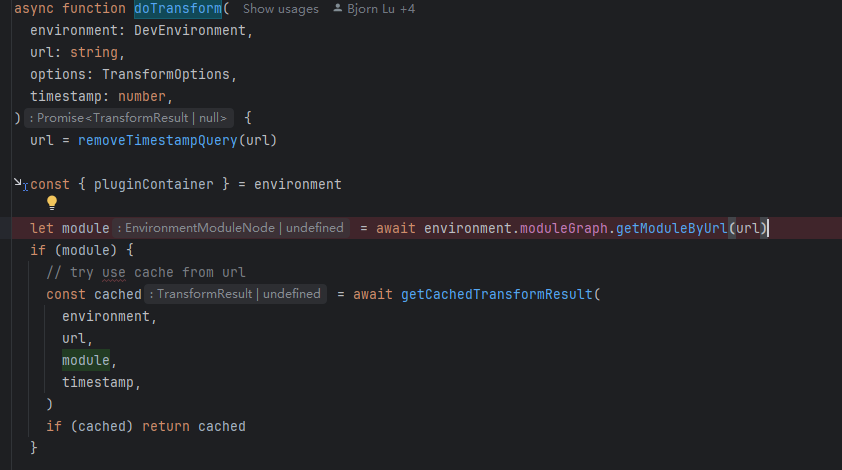Viewport: 842px width, 470px height.
Task: Click the return keyword before cached
Action: pyautogui.click(x=166, y=426)
